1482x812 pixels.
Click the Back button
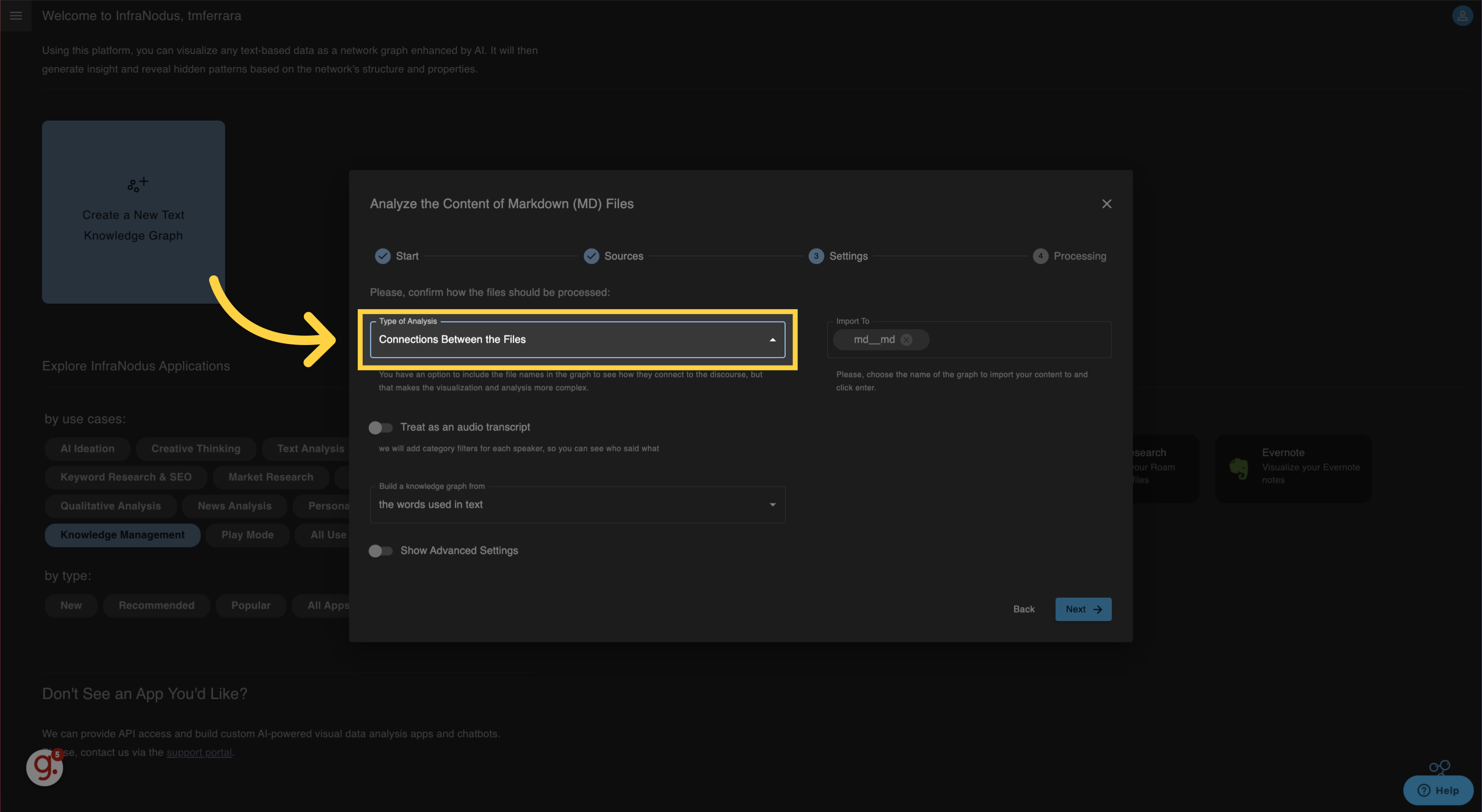coord(1023,609)
